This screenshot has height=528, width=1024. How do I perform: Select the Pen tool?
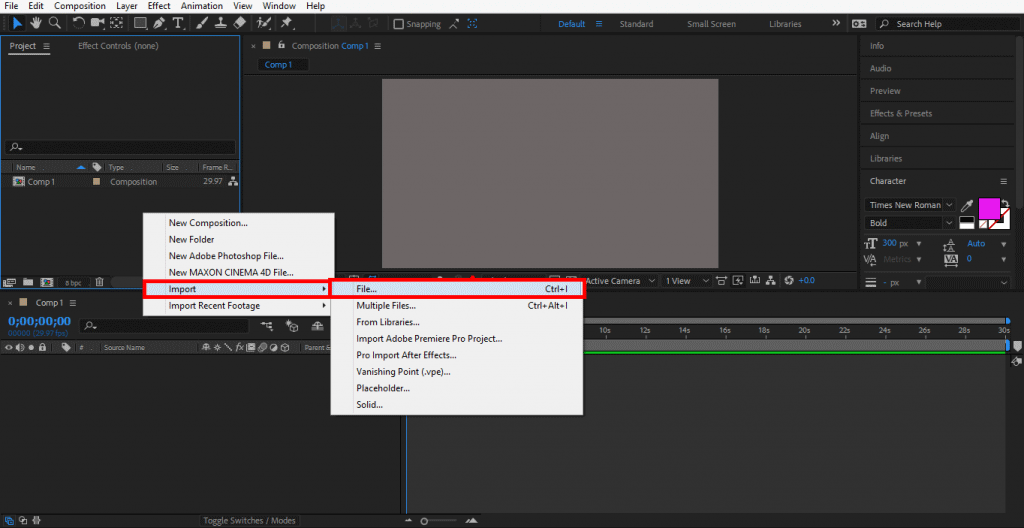(x=159, y=24)
